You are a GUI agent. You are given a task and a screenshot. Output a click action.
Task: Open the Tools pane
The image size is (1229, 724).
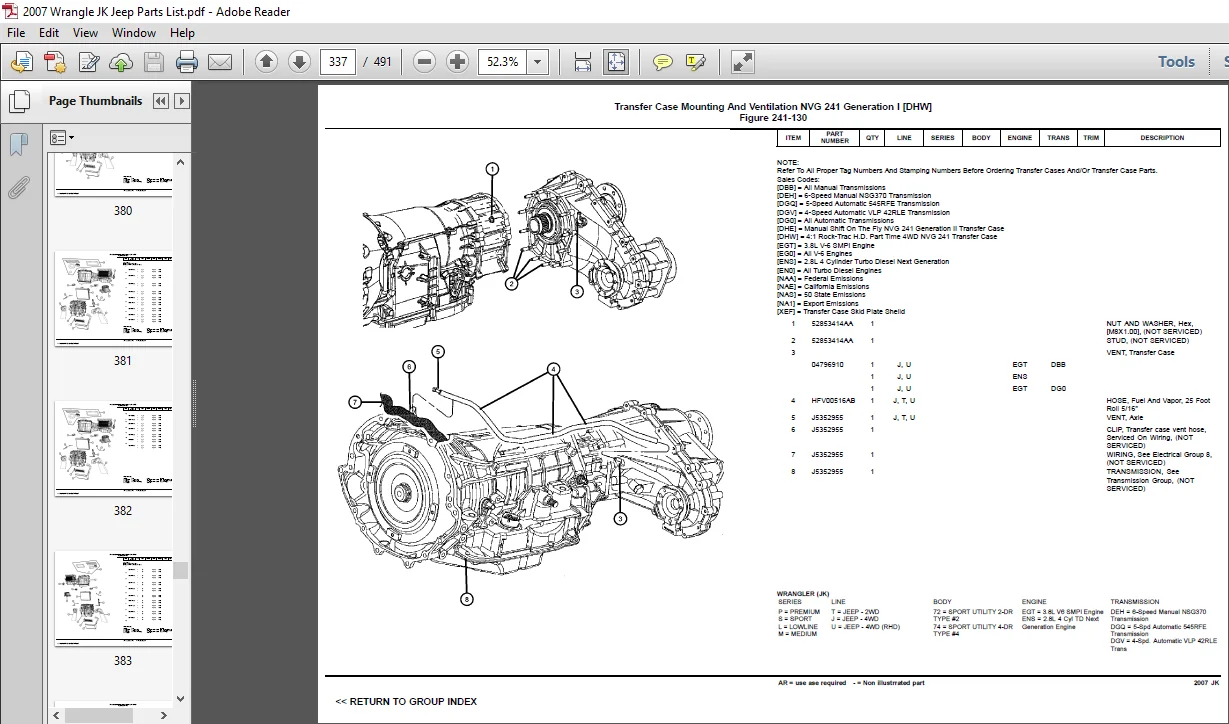(x=1176, y=62)
